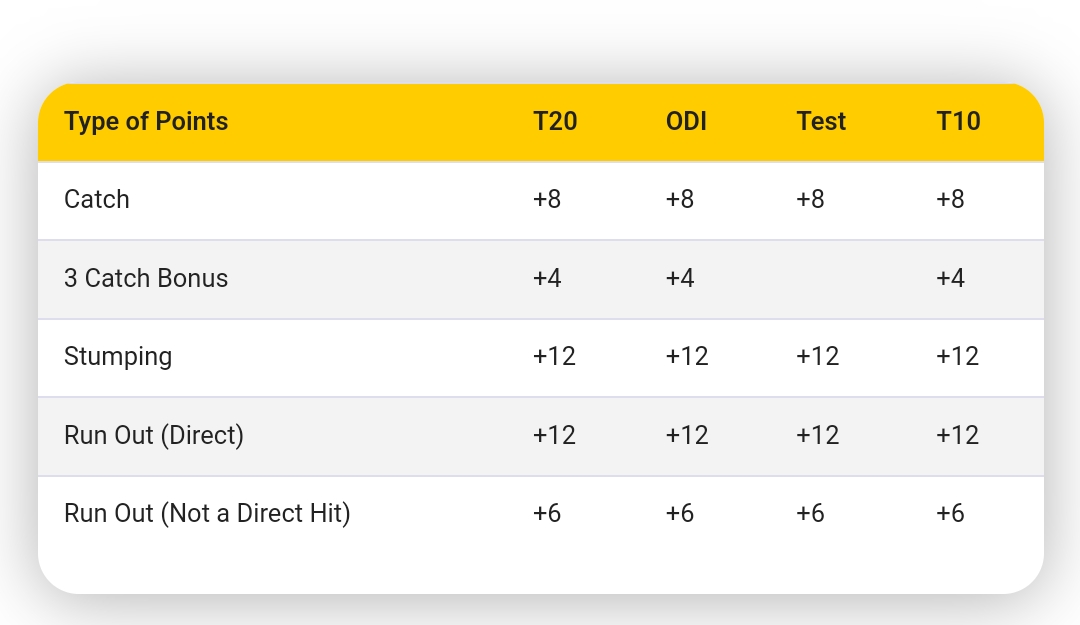
Task: Click the '3 Catch Bonus' row label
Action: tap(146, 278)
